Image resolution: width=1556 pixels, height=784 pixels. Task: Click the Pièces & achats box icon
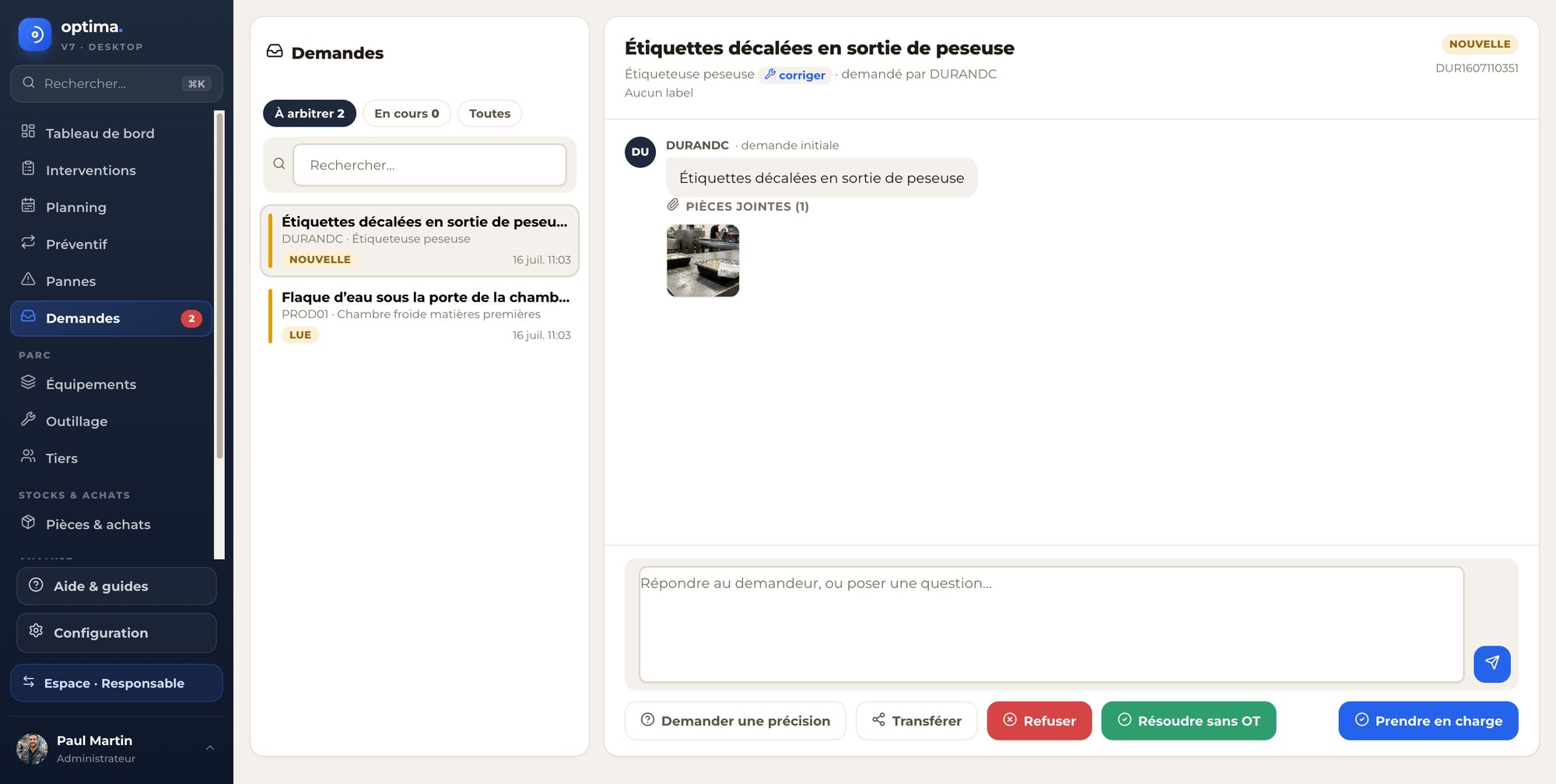tap(28, 522)
